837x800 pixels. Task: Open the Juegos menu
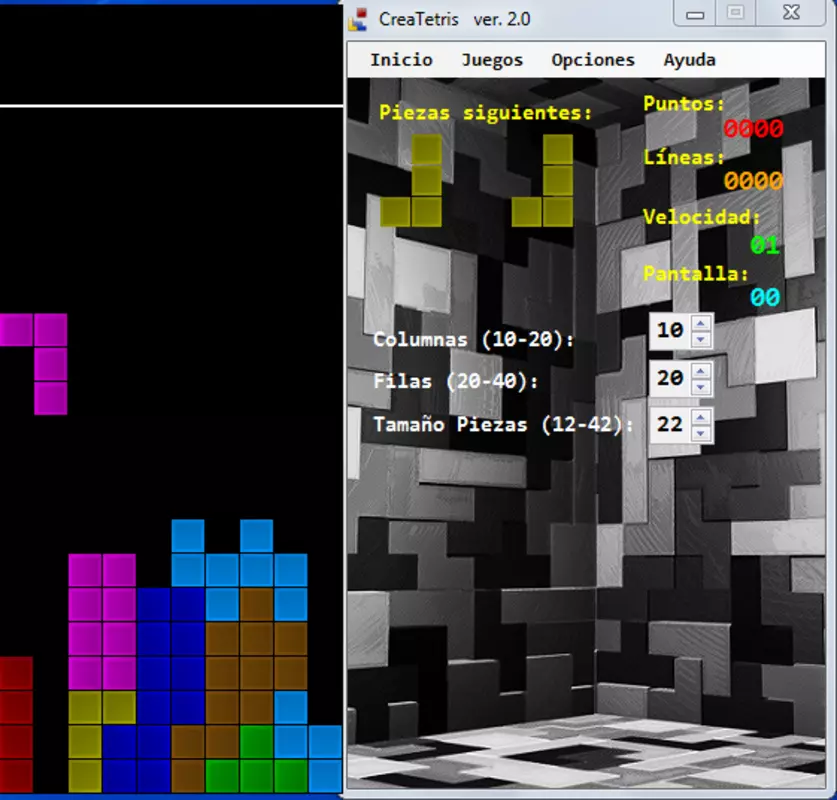click(x=492, y=60)
